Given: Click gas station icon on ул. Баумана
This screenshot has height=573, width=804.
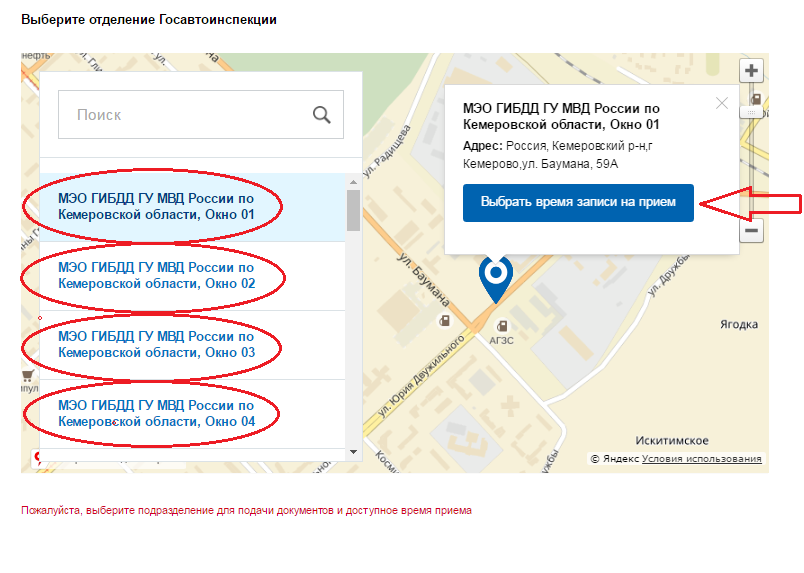Looking at the screenshot, I should click(x=443, y=321).
